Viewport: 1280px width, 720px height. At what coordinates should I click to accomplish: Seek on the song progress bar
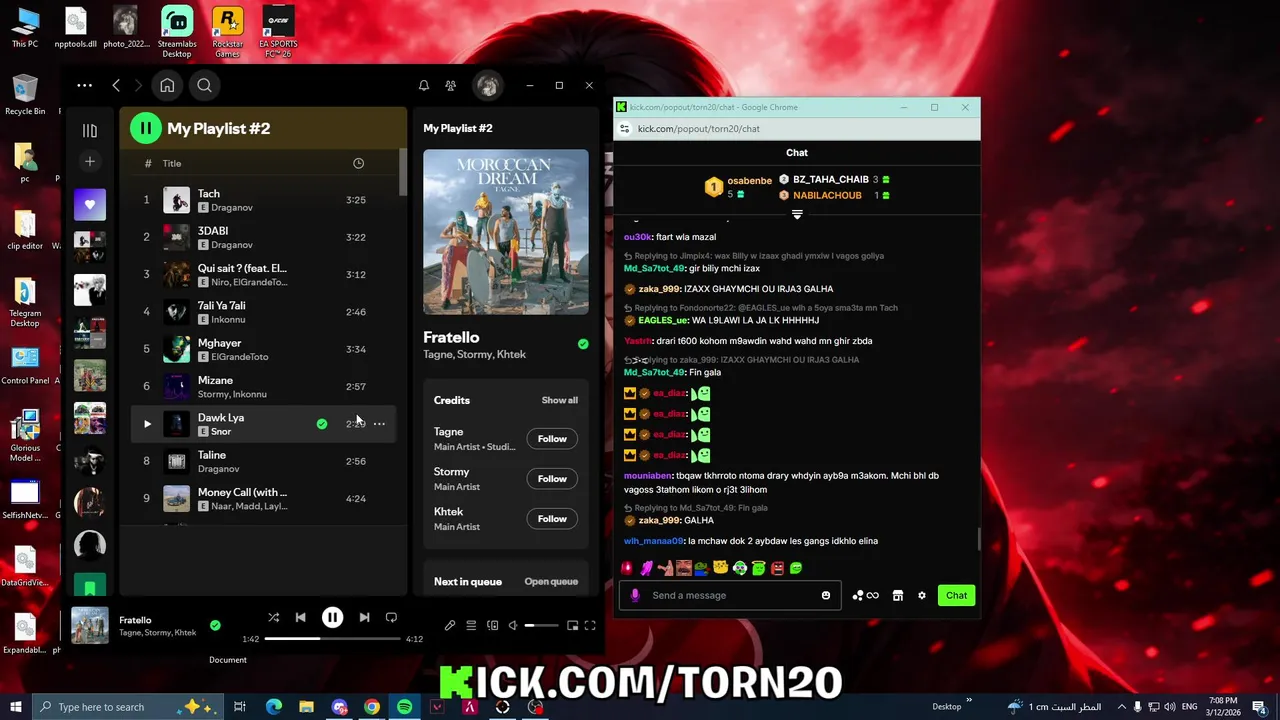point(332,638)
